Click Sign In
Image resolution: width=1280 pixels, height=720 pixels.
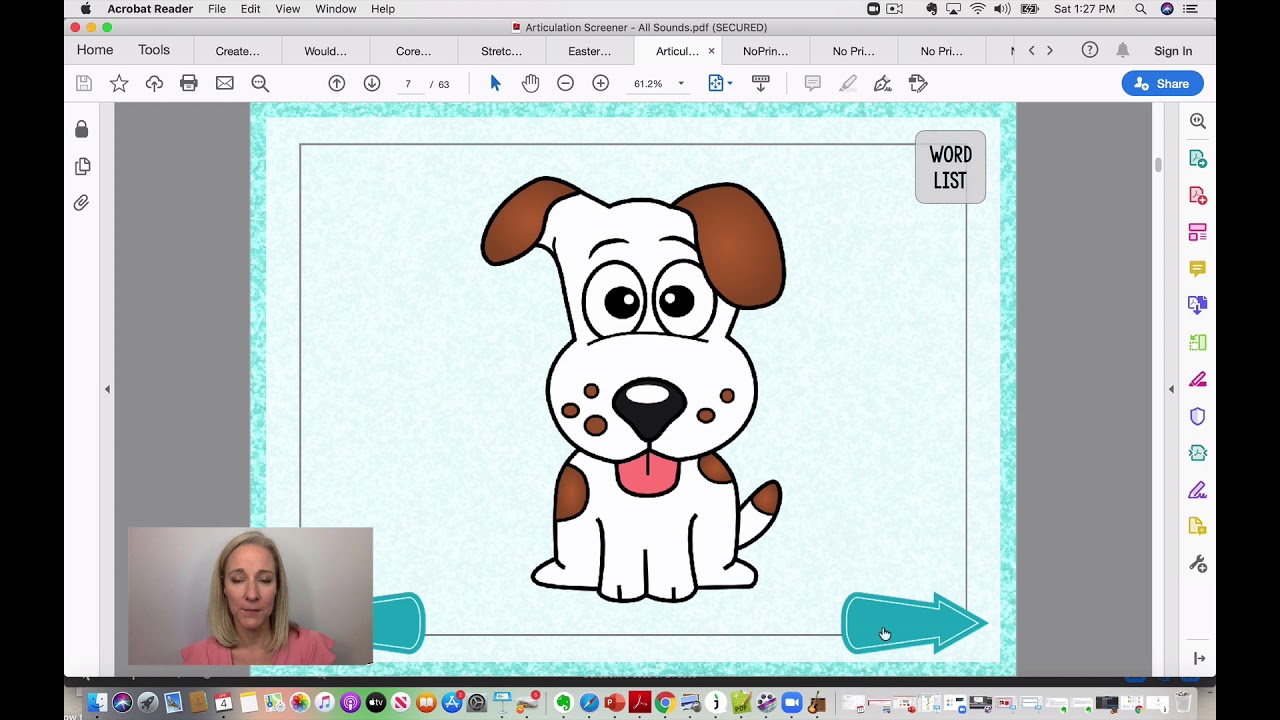point(1173,51)
